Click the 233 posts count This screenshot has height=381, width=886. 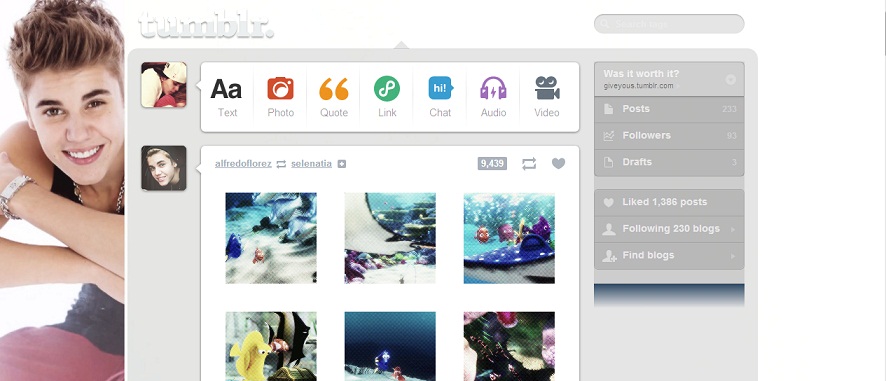coord(729,109)
